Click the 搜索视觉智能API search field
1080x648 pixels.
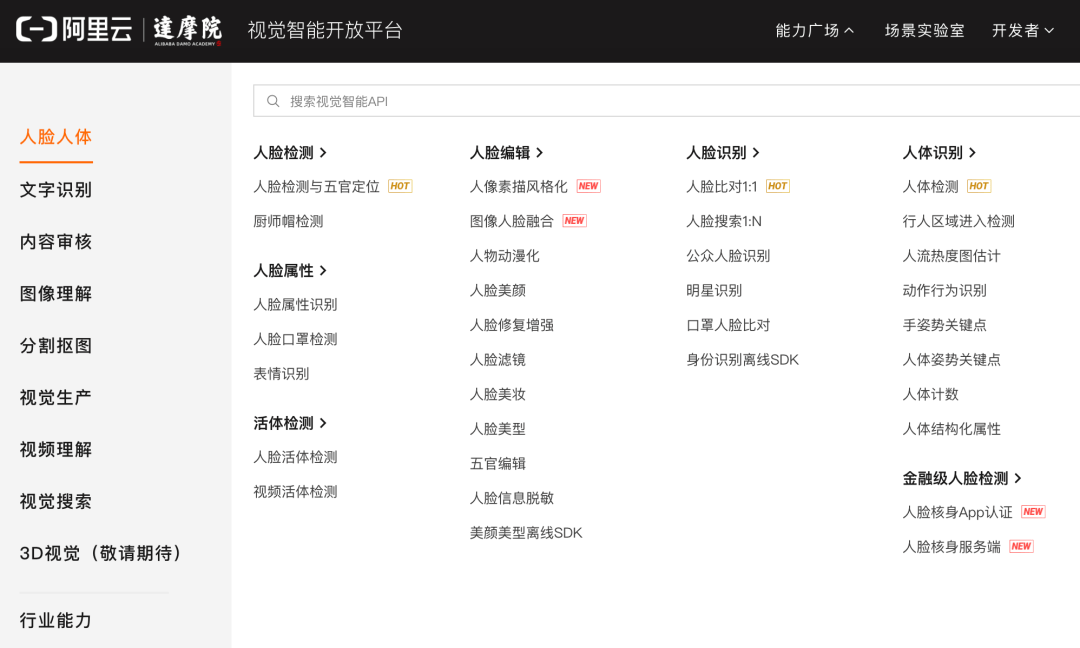[x=660, y=101]
